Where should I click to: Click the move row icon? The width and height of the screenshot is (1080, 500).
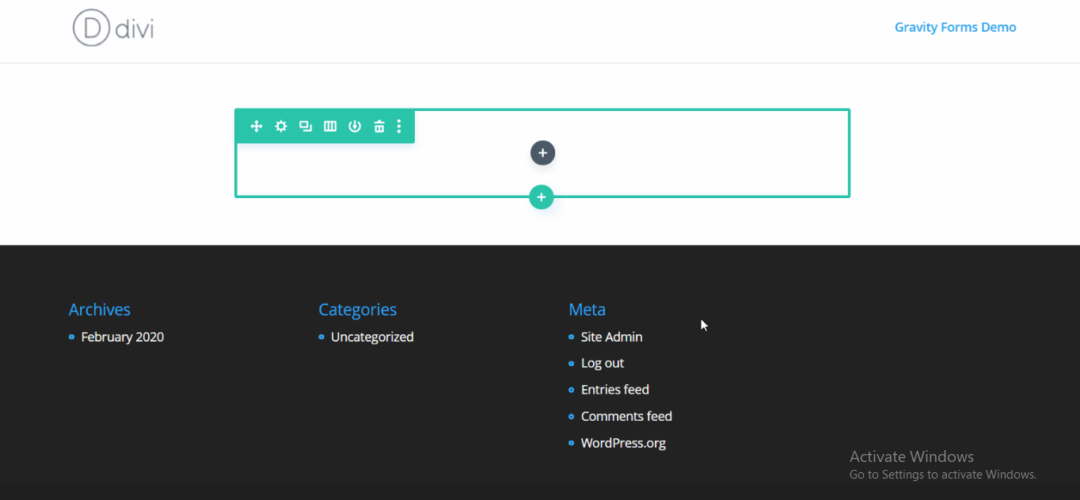[256, 126]
